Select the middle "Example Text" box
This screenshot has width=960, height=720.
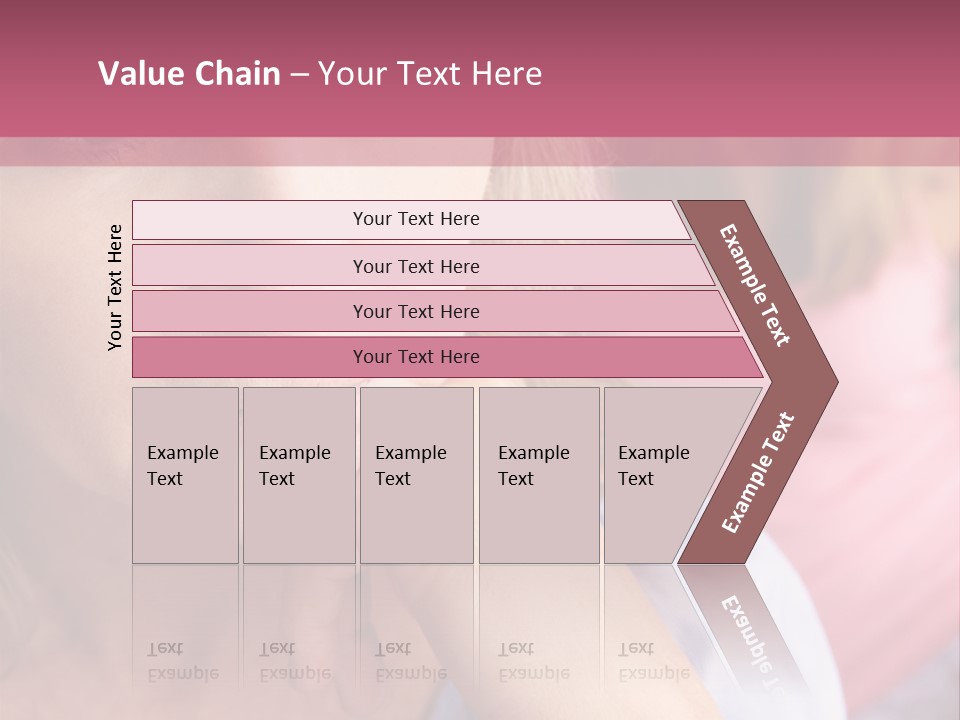click(x=415, y=474)
